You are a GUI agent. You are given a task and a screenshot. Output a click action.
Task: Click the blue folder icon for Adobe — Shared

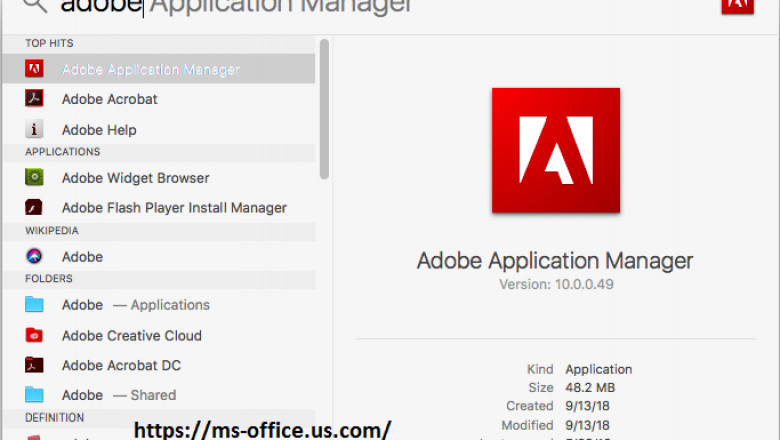pos(34,395)
